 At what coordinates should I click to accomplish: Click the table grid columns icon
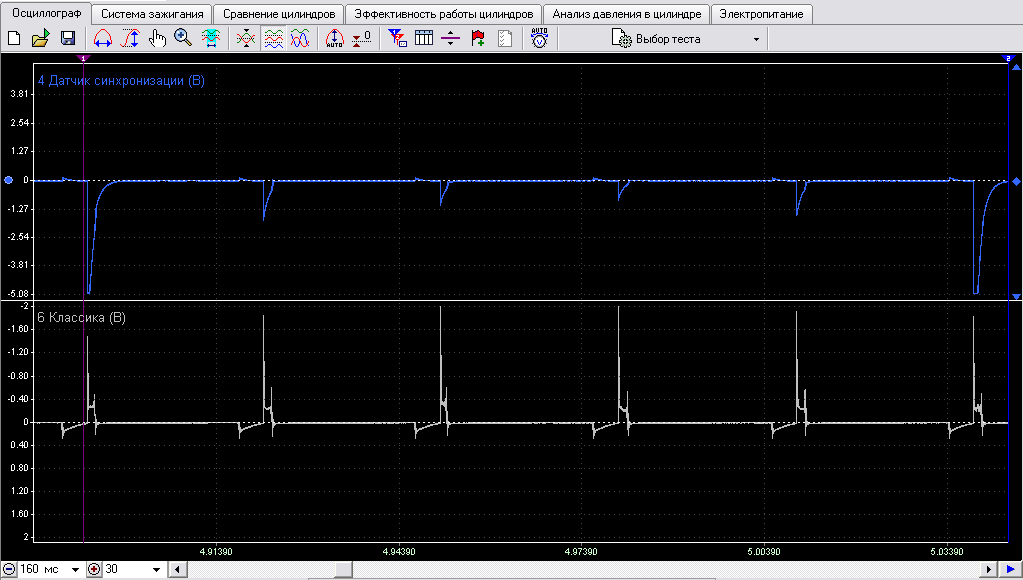click(424, 39)
